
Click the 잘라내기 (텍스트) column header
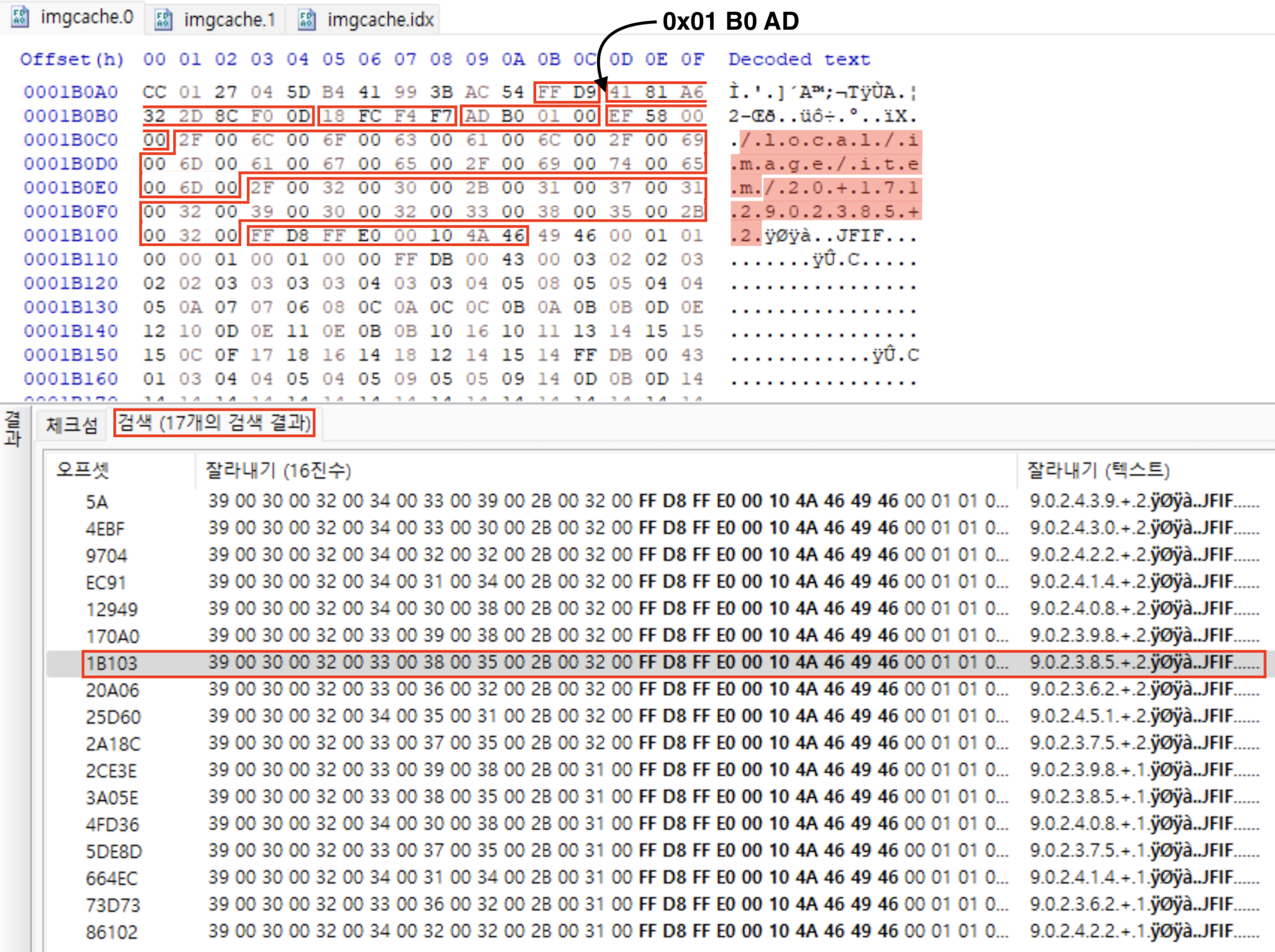(1098, 470)
